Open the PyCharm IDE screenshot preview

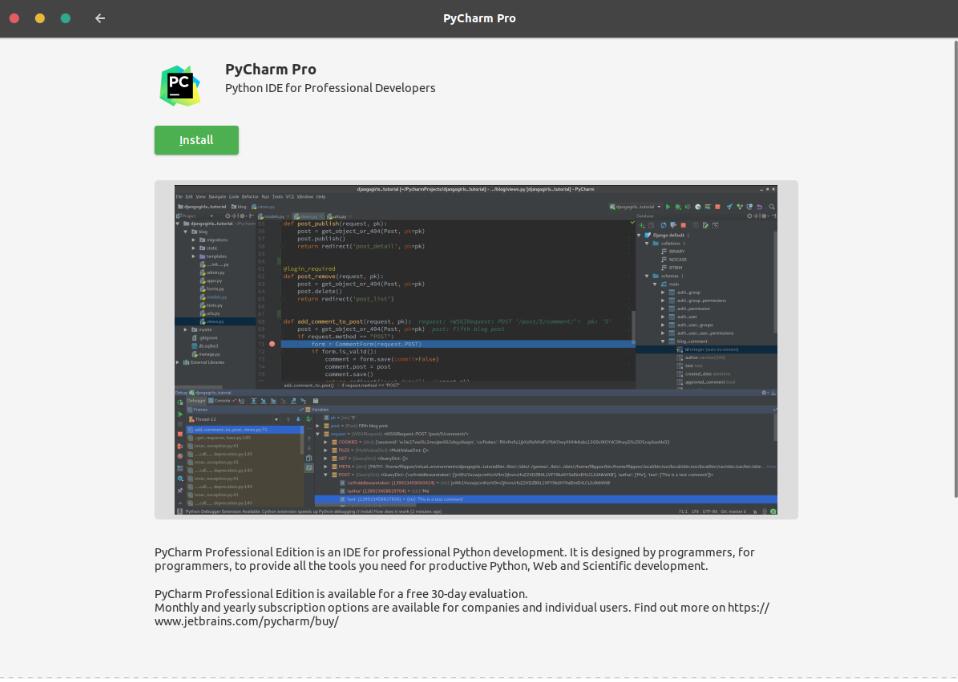[475, 350]
